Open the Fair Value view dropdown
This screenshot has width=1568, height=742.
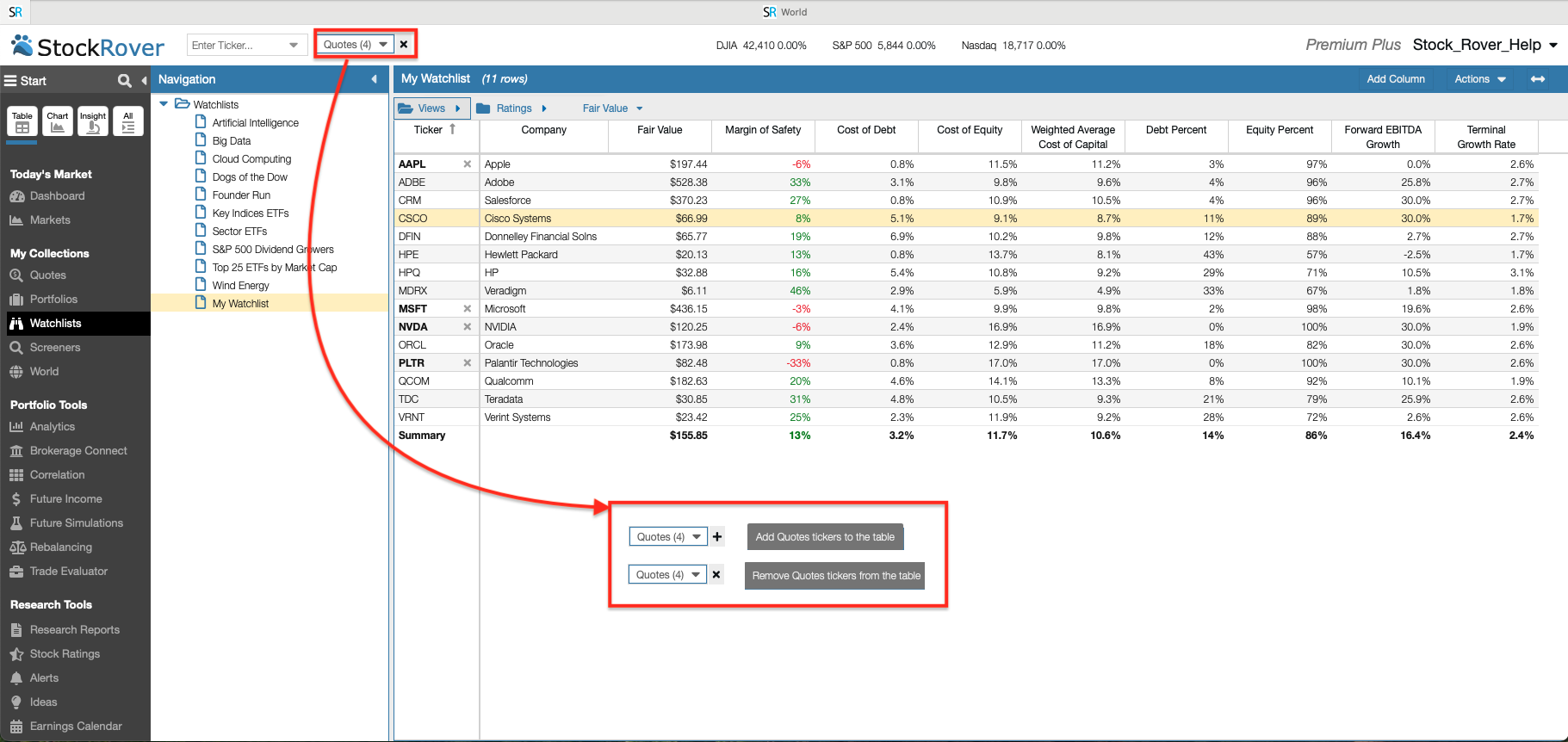pos(612,108)
